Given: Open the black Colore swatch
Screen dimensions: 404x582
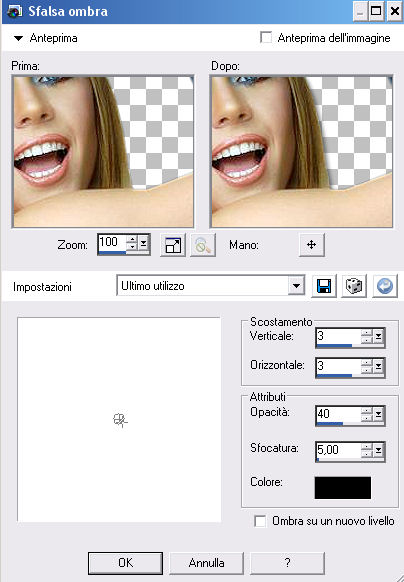Looking at the screenshot, I should coord(343,488).
